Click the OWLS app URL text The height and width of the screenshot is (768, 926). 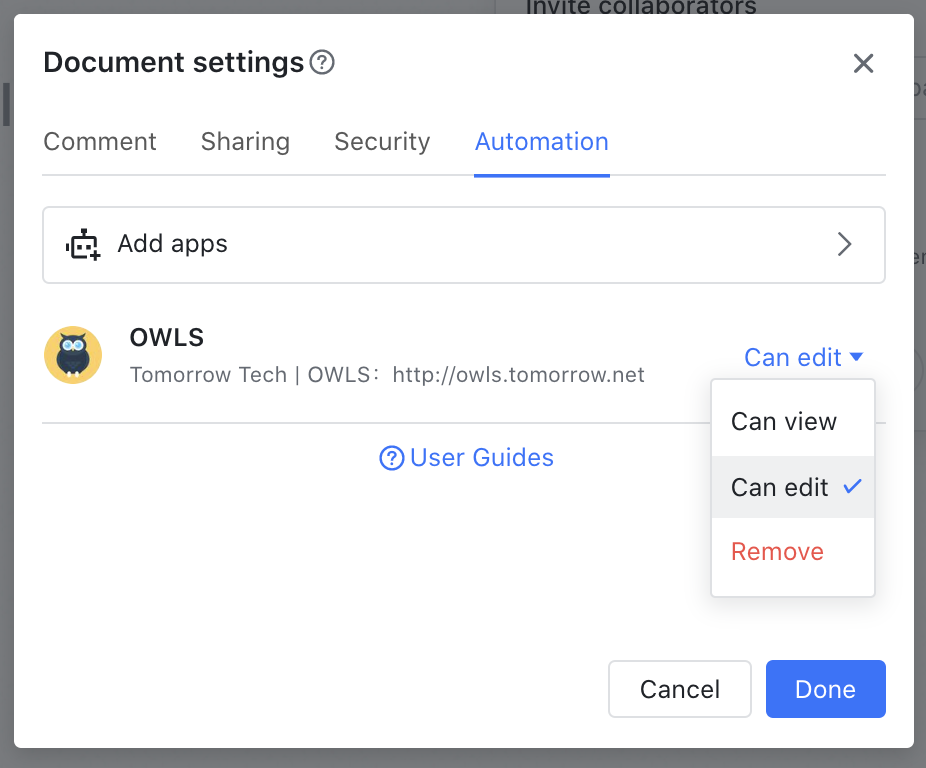[518, 375]
